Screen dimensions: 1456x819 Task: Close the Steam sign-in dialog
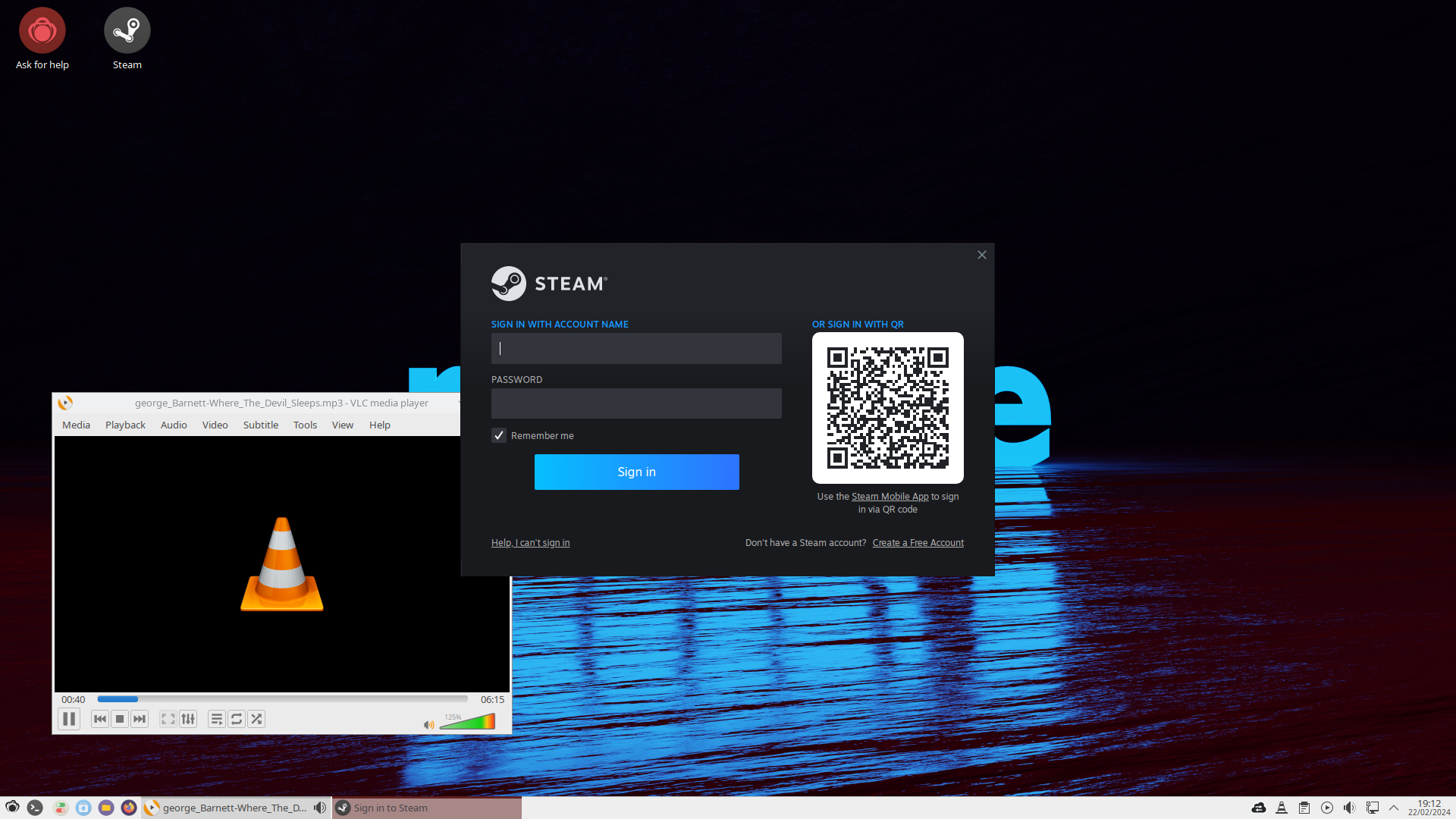pos(982,255)
